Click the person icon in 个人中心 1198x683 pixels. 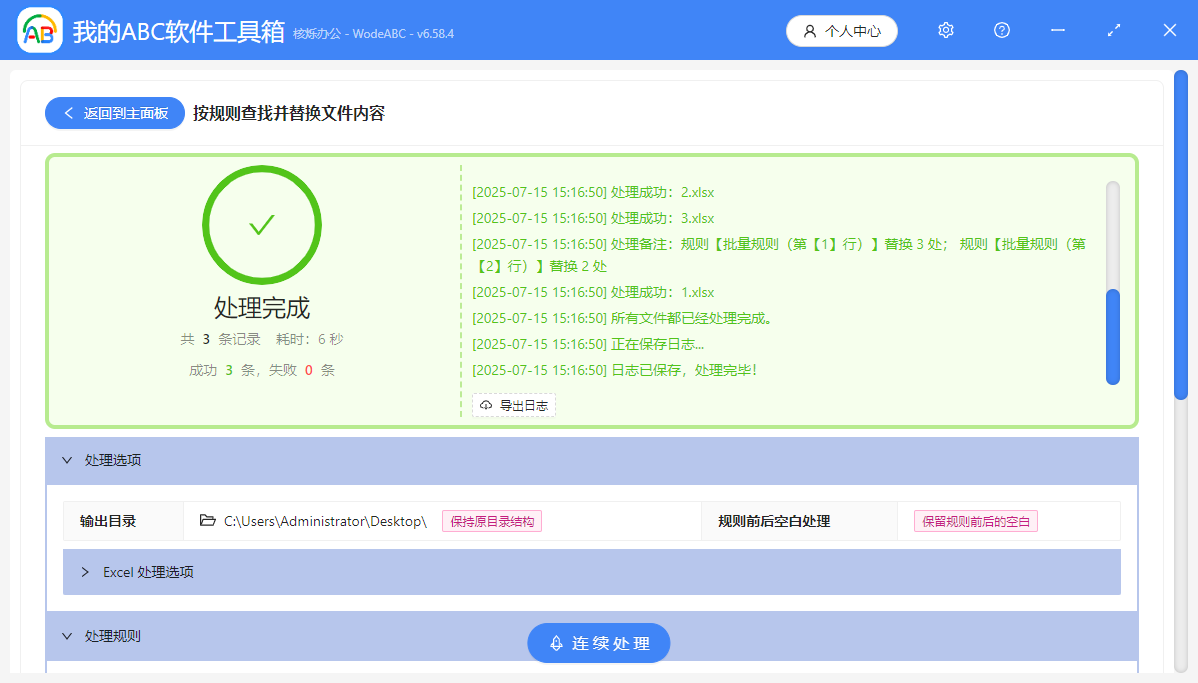(808, 30)
